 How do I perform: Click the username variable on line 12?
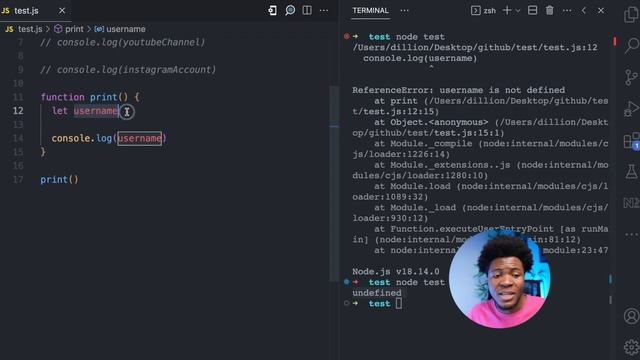(x=96, y=111)
